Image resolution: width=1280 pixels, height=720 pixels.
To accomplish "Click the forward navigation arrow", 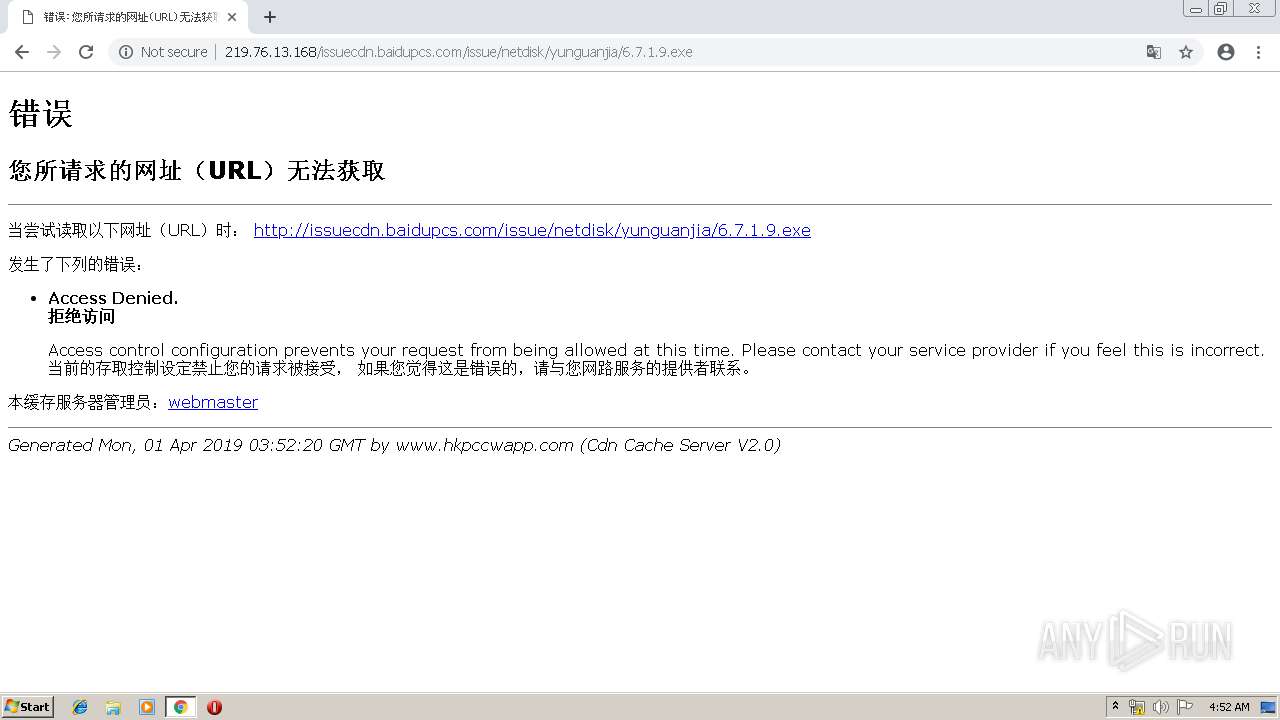I will click(54, 52).
